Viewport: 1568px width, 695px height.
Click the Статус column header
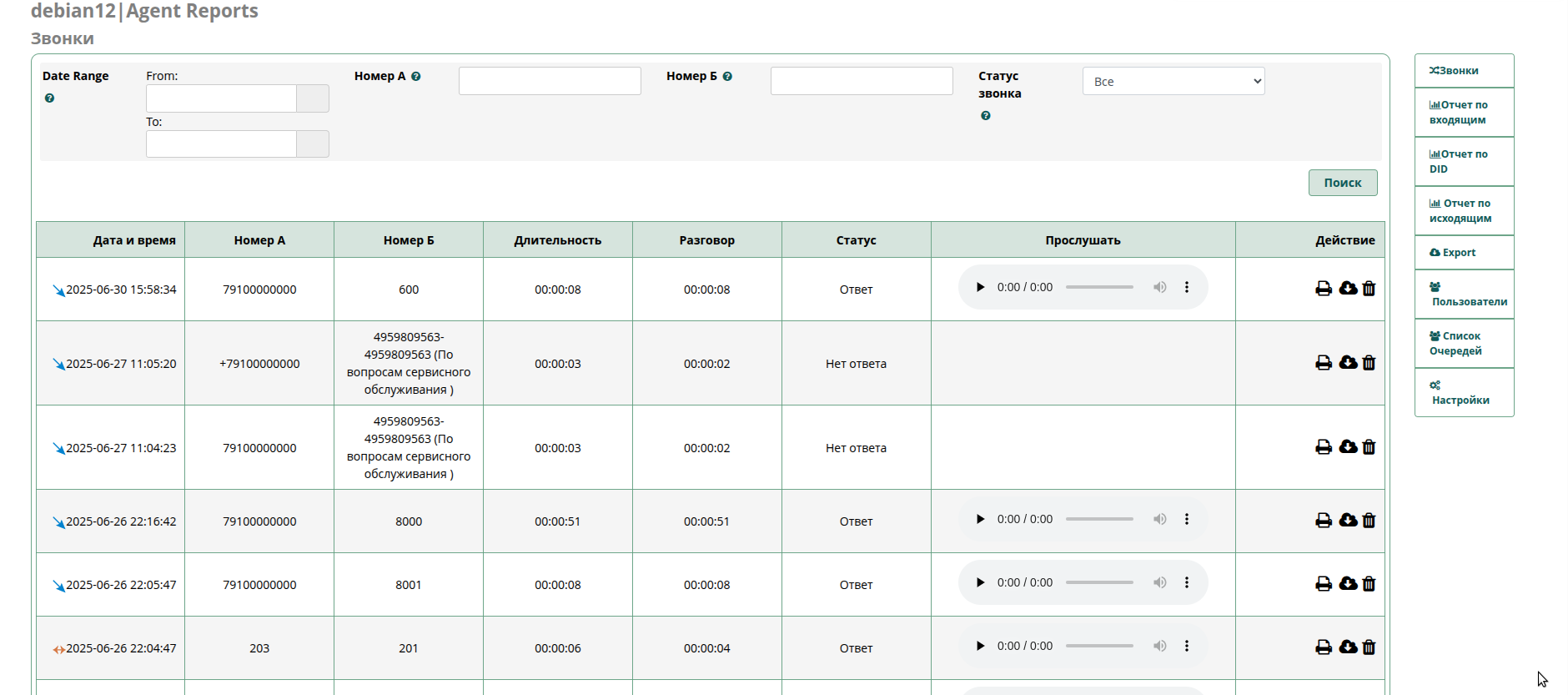[x=857, y=240]
